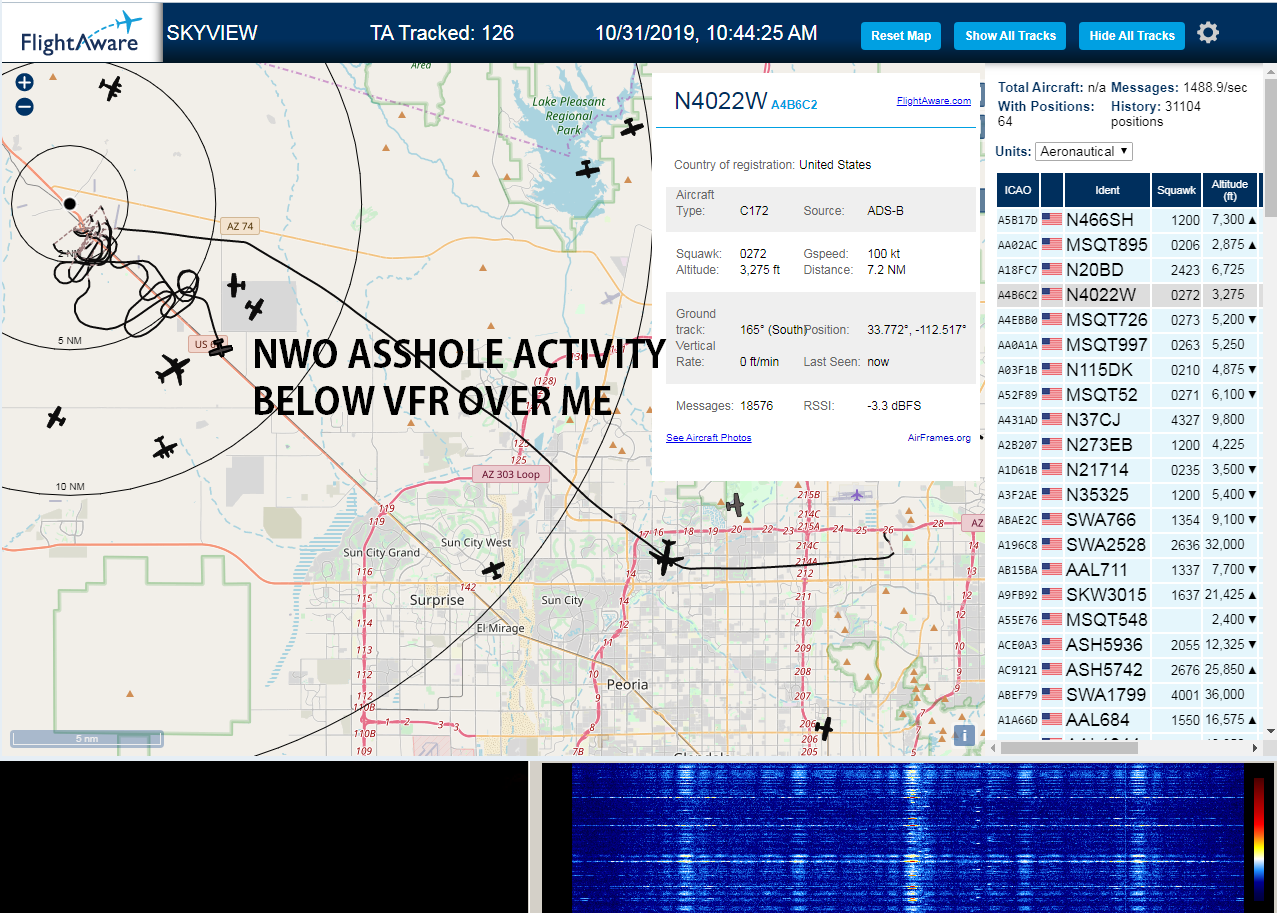Open the See Aircraft Photos link
The height and width of the screenshot is (913, 1277).
pyautogui.click(x=708, y=437)
